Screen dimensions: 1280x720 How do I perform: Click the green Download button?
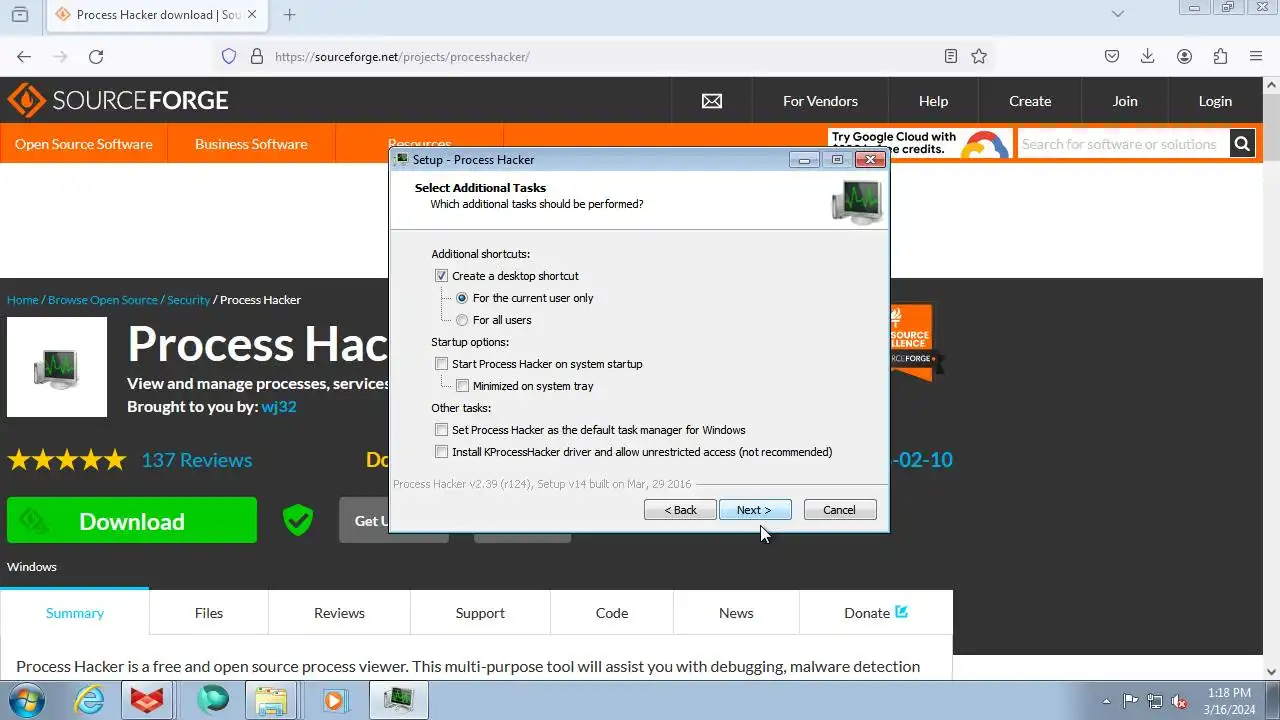pos(132,520)
